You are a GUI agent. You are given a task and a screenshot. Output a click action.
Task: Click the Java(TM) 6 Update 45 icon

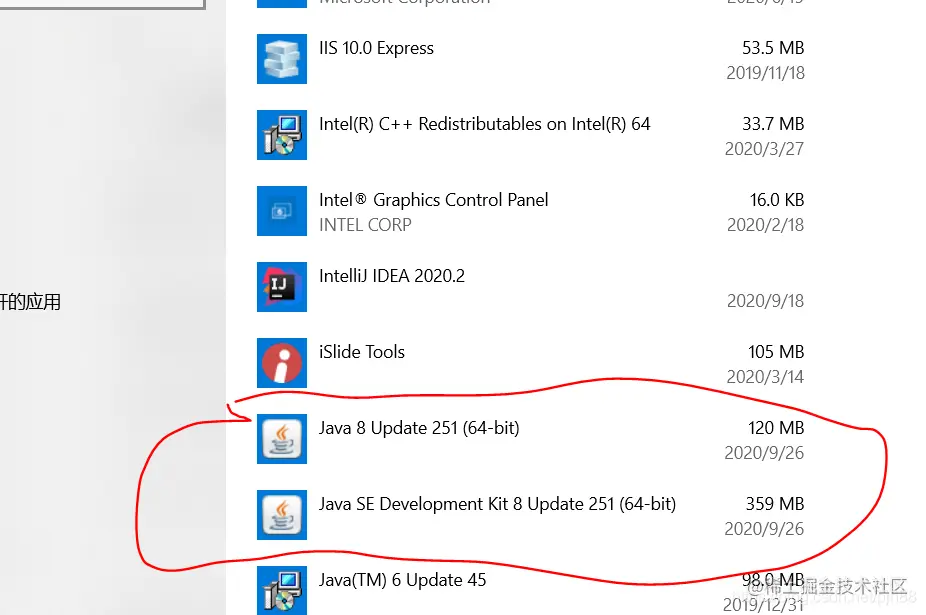282,590
